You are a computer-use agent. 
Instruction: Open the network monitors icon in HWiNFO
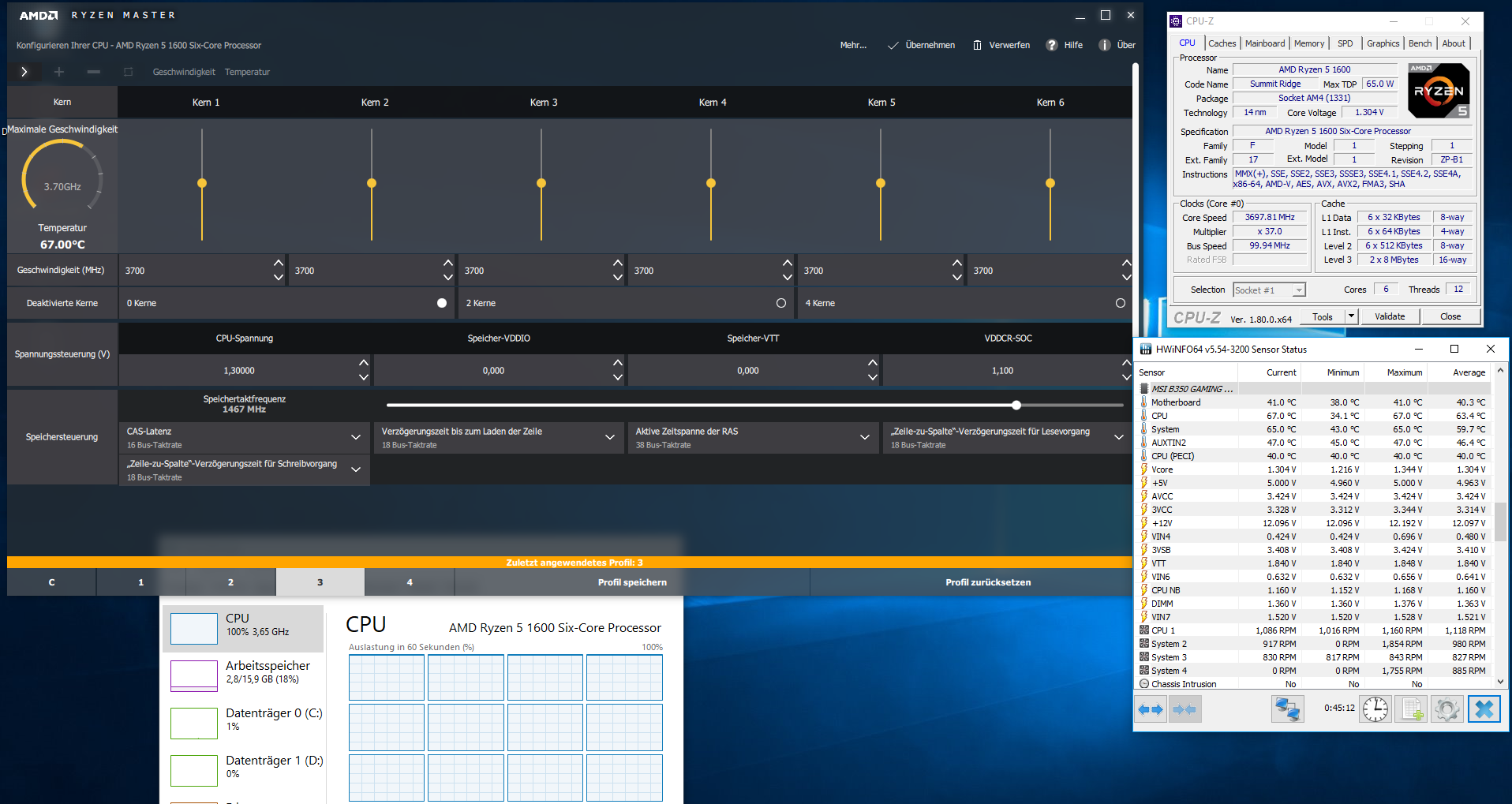click(1287, 709)
